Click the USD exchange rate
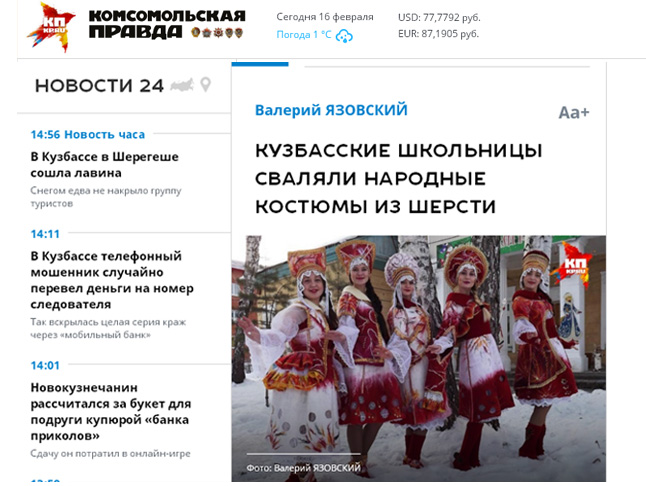Image resolution: width=646 pixels, height=486 pixels. [439, 18]
